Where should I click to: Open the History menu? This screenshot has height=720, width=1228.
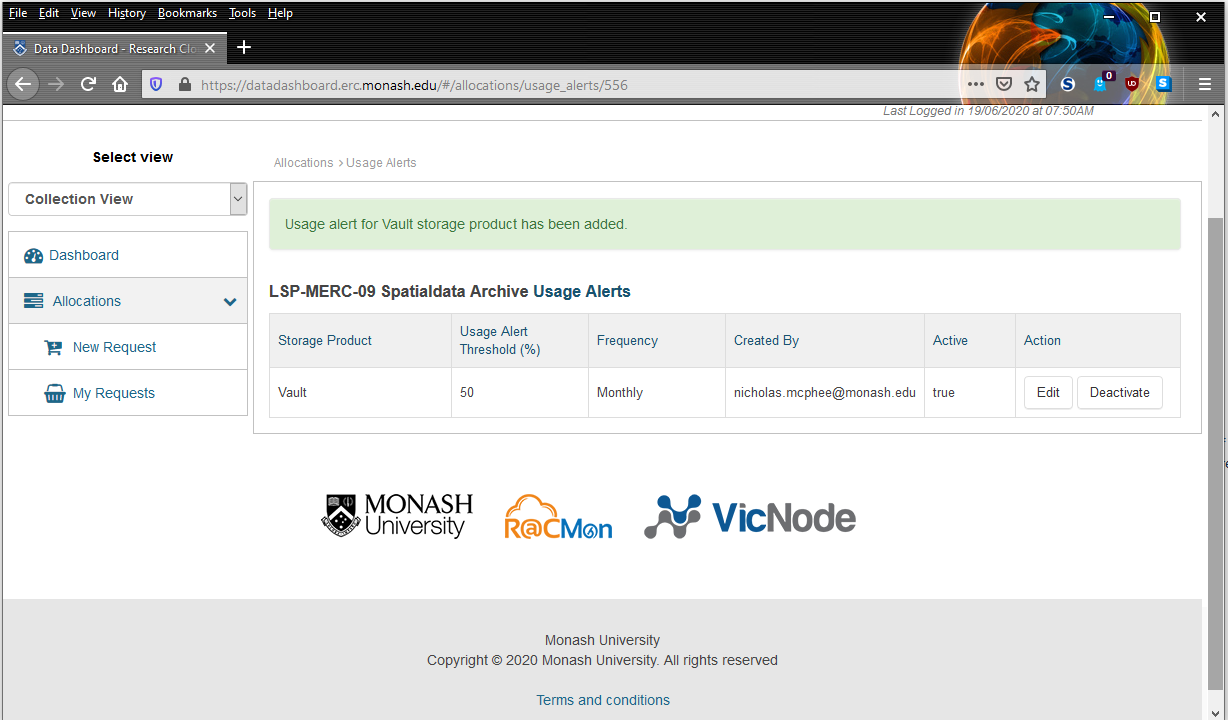(127, 13)
